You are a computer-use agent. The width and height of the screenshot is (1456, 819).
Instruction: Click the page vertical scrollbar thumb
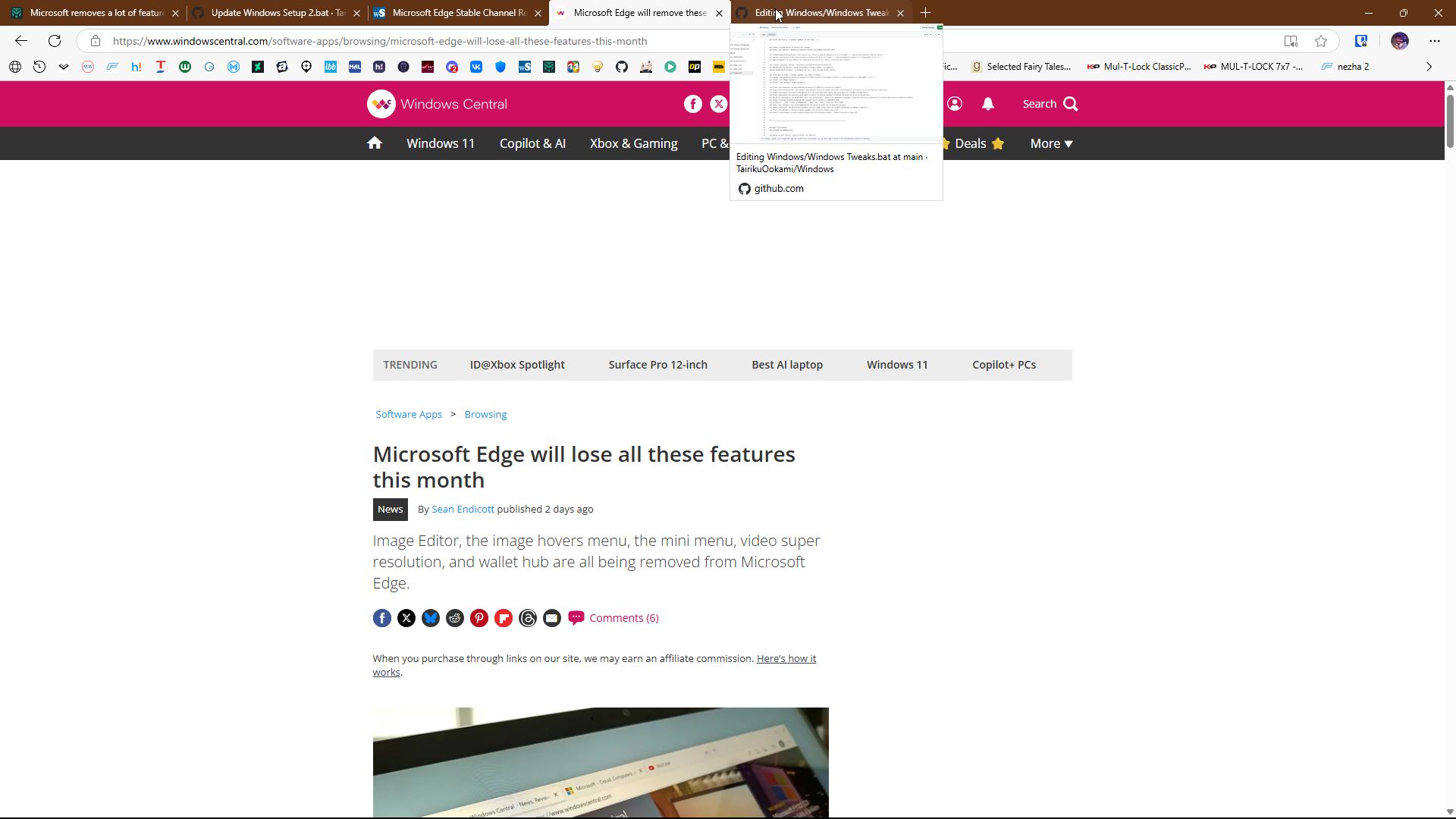coord(1450,121)
